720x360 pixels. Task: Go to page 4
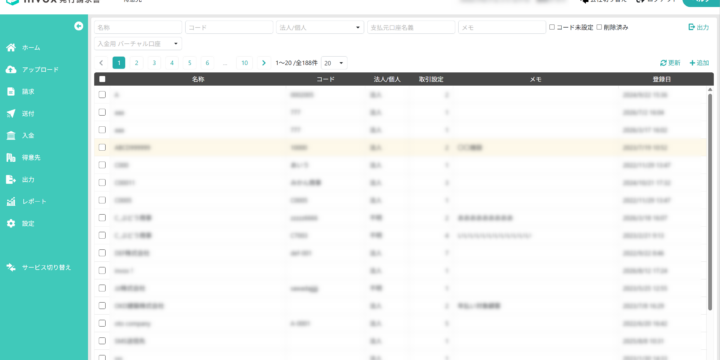tap(172, 63)
